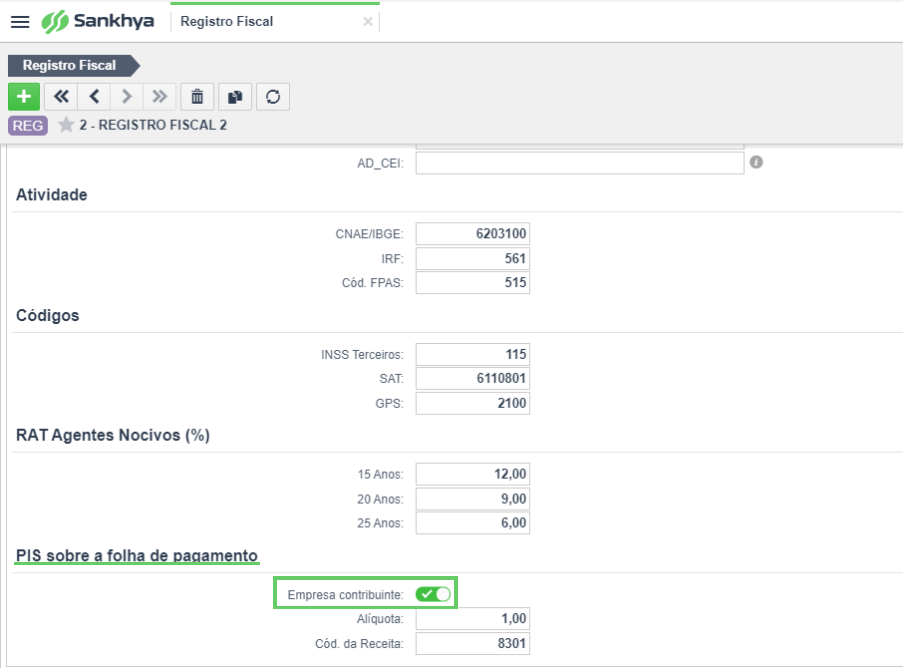Add a new record with the green plus button
Image resolution: width=903 pixels, height=668 pixels.
[x=24, y=97]
